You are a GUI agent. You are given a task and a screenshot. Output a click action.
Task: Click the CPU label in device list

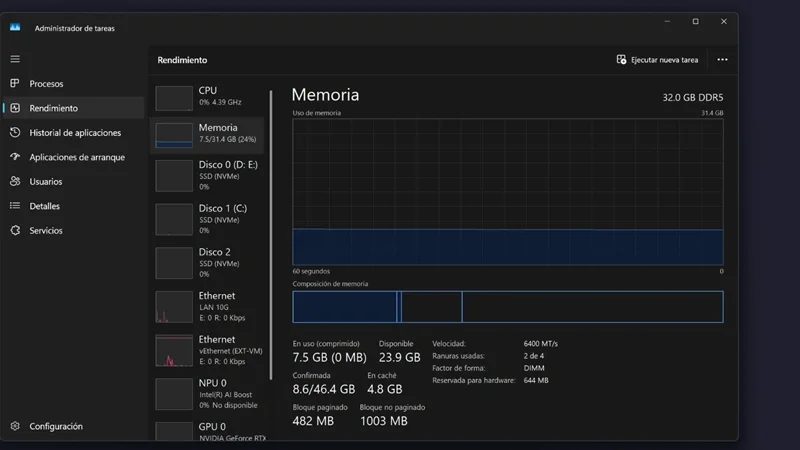tap(208, 90)
